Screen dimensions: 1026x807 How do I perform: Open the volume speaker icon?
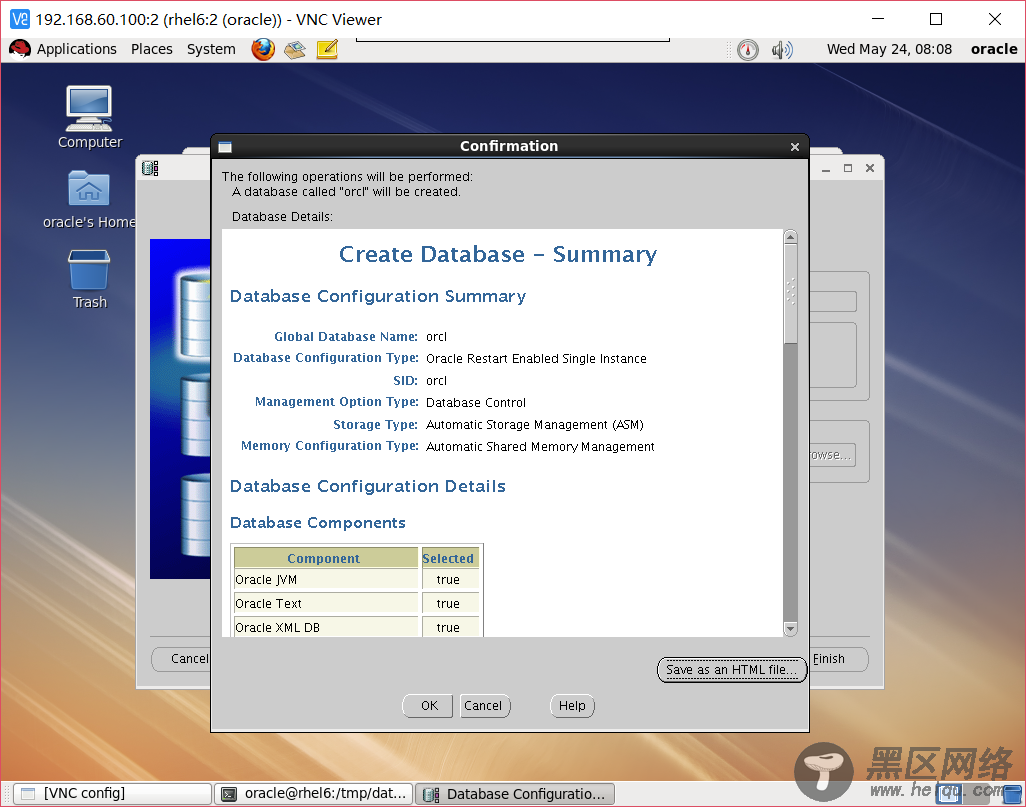782,50
